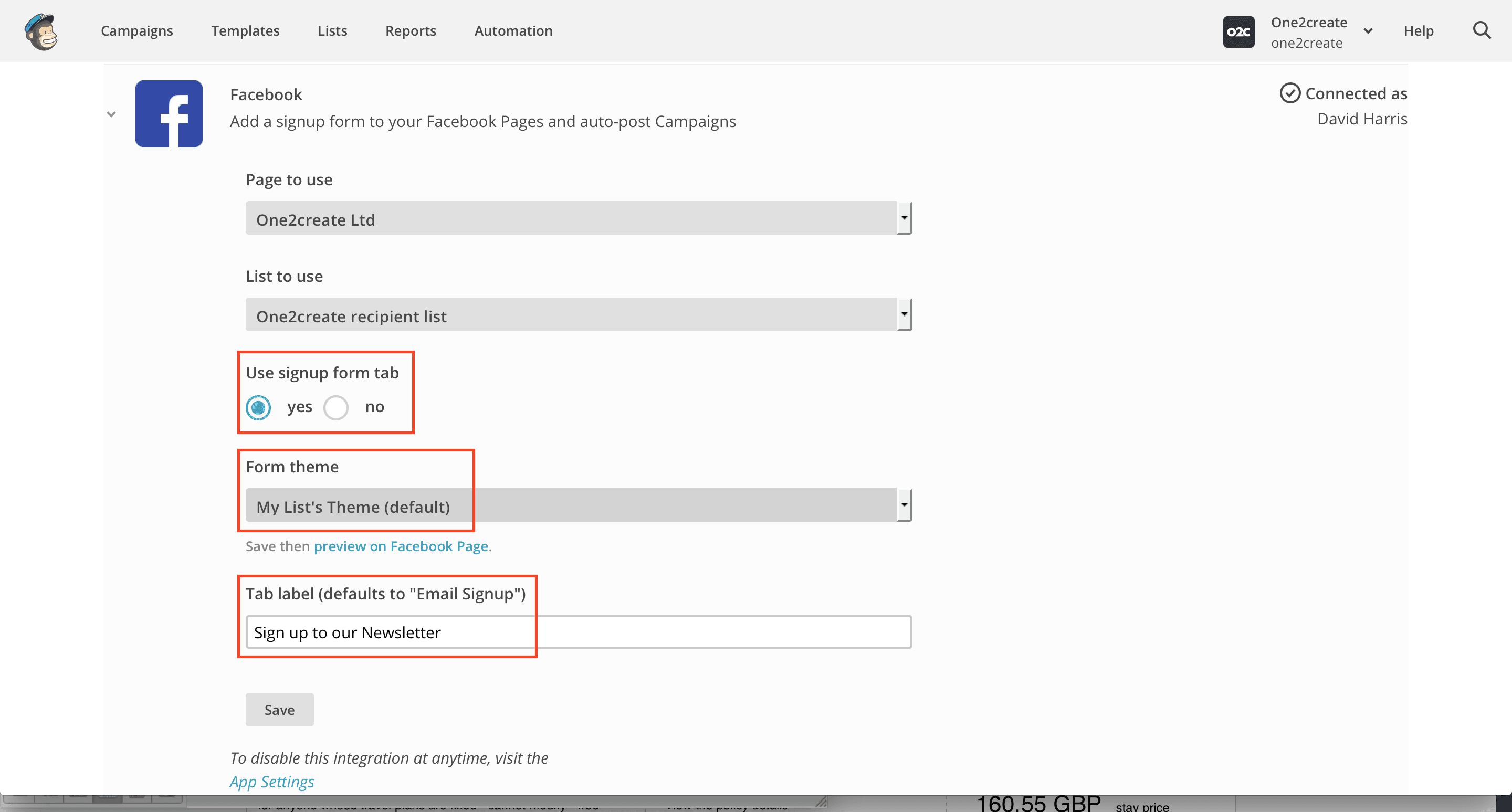Open the Page to use dropdown
The width and height of the screenshot is (1512, 812).
pos(577,218)
